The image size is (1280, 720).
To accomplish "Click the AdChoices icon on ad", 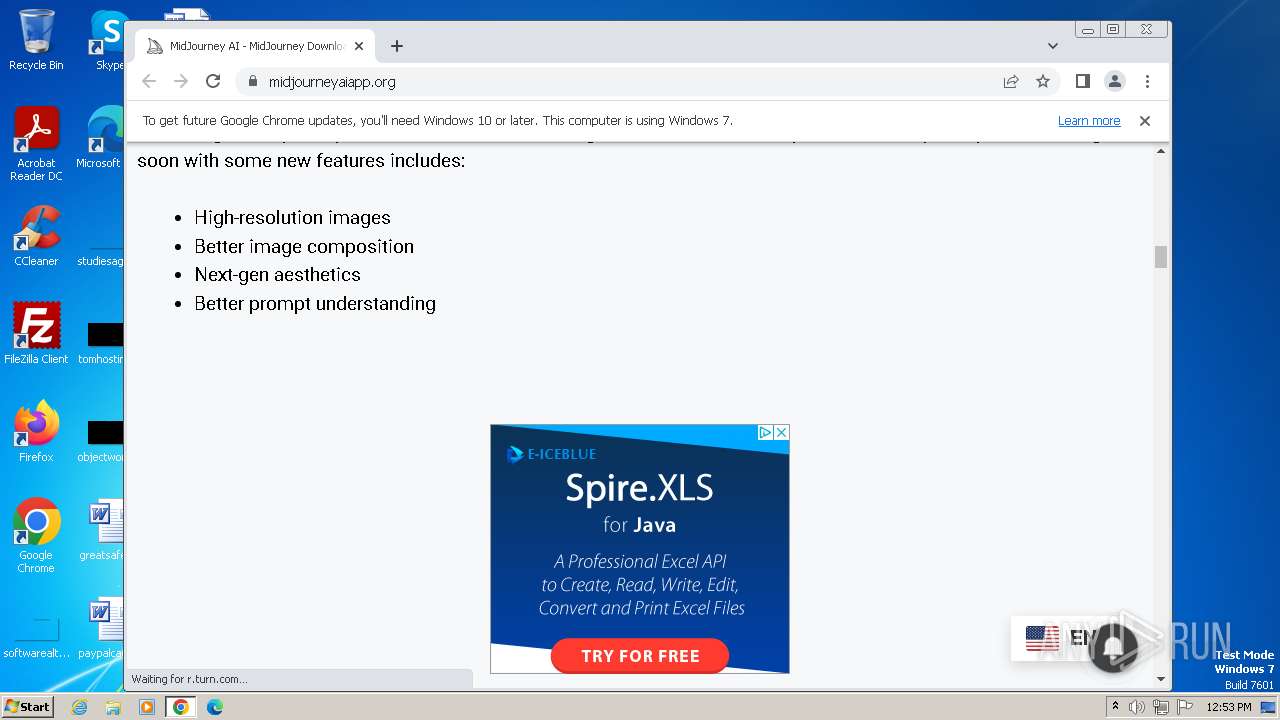I will [x=765, y=432].
